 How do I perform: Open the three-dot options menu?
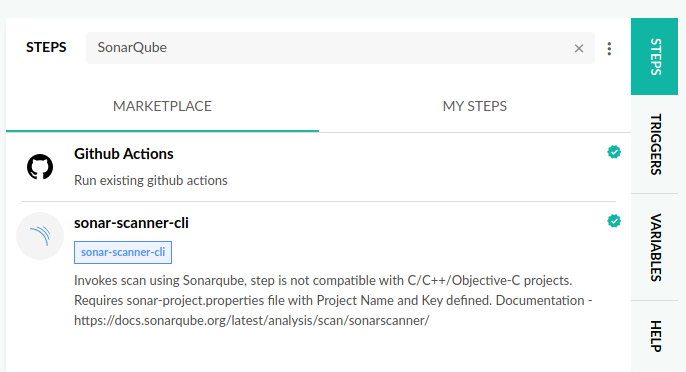click(609, 49)
